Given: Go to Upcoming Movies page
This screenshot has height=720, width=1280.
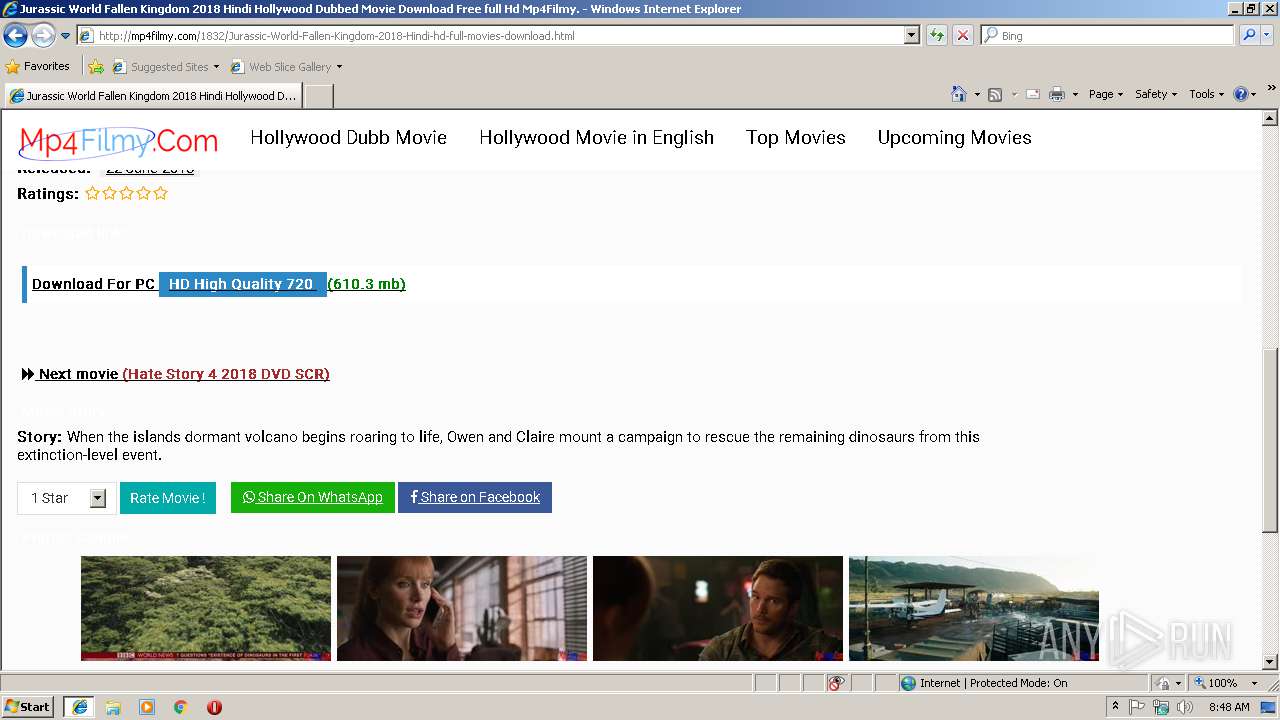Looking at the screenshot, I should point(954,138).
